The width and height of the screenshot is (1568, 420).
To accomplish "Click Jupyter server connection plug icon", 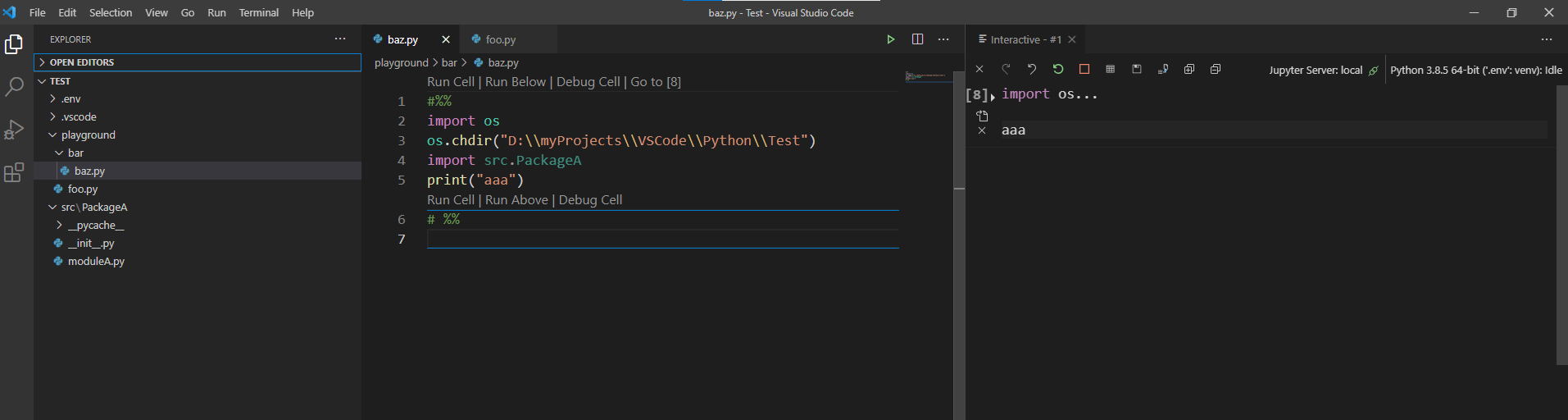I will pos(1374,71).
